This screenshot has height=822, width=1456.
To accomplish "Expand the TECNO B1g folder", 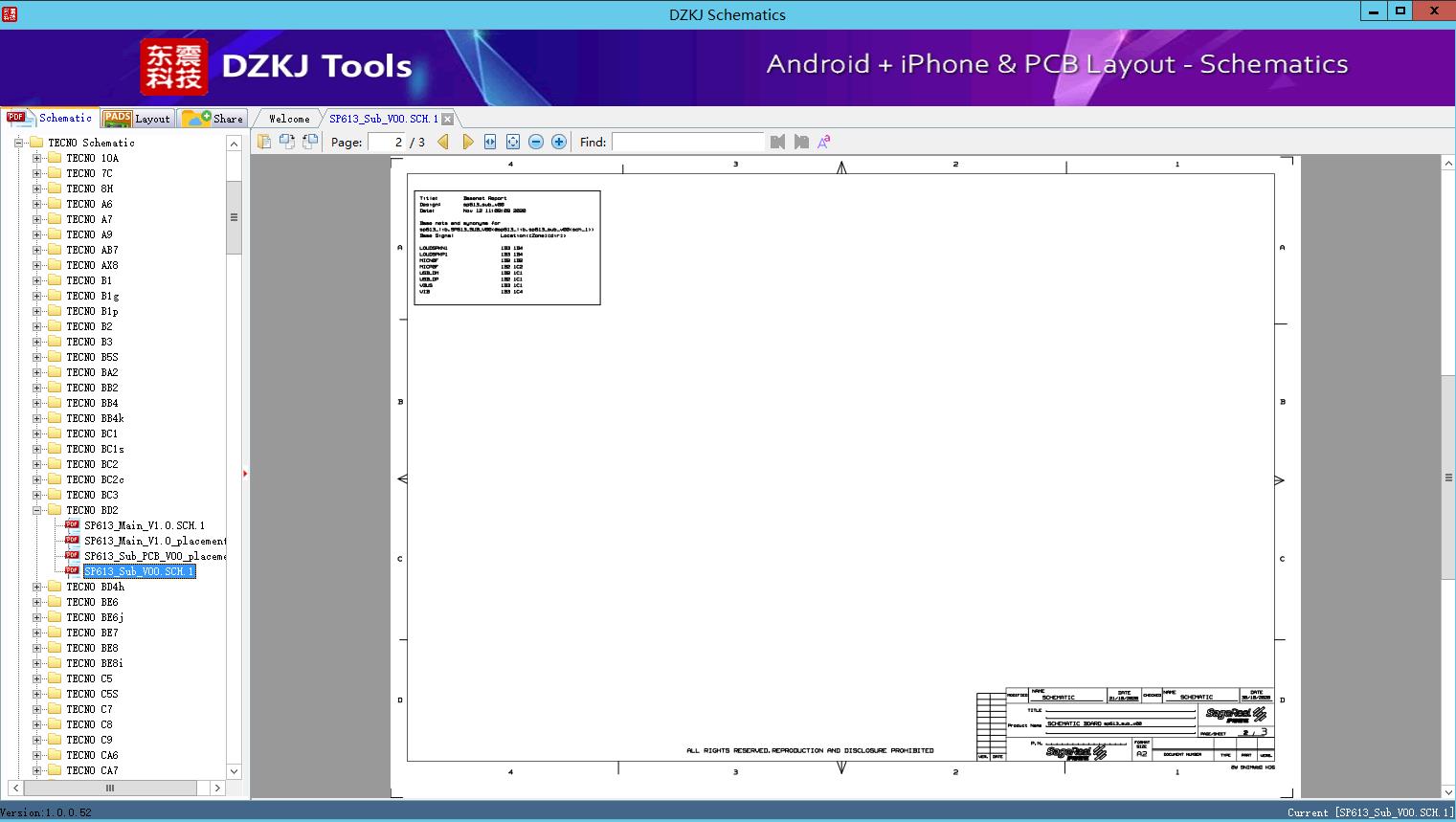I will click(36, 296).
